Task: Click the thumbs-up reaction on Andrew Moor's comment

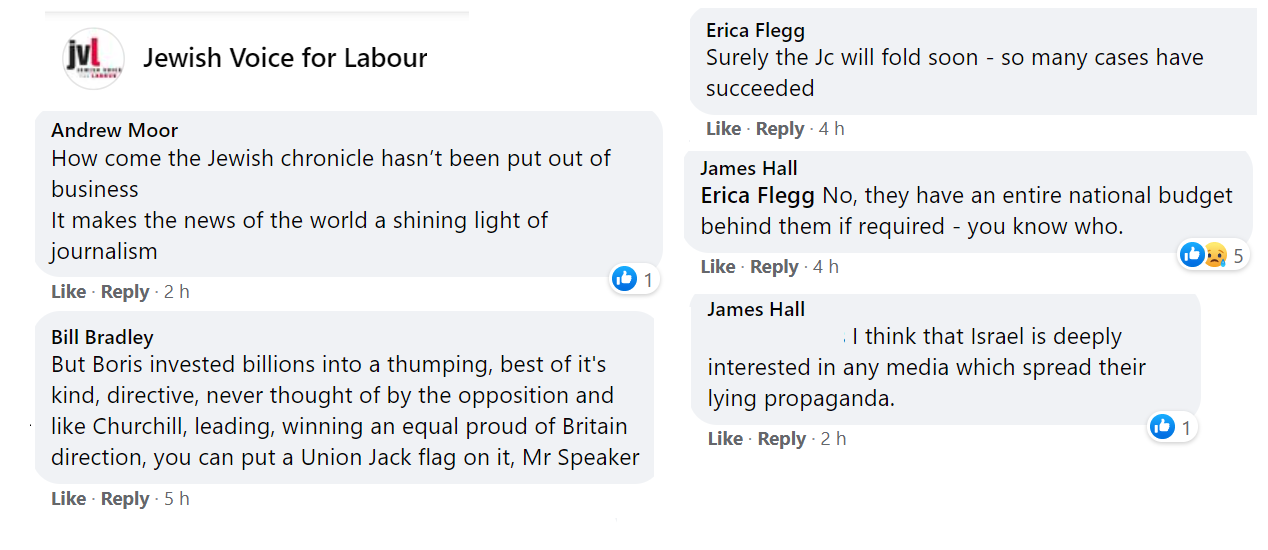Action: click(625, 279)
